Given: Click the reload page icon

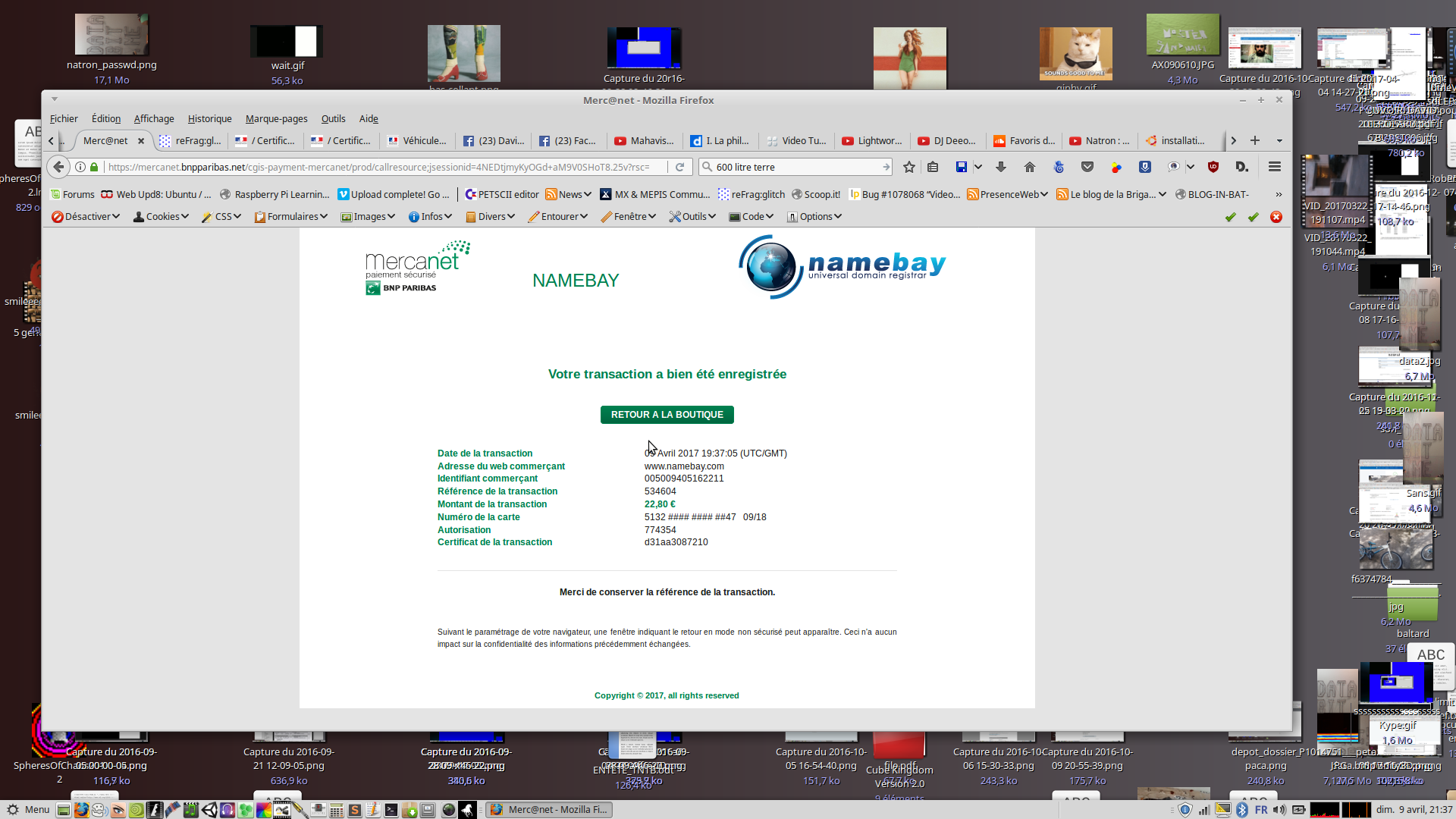Looking at the screenshot, I should (x=680, y=167).
